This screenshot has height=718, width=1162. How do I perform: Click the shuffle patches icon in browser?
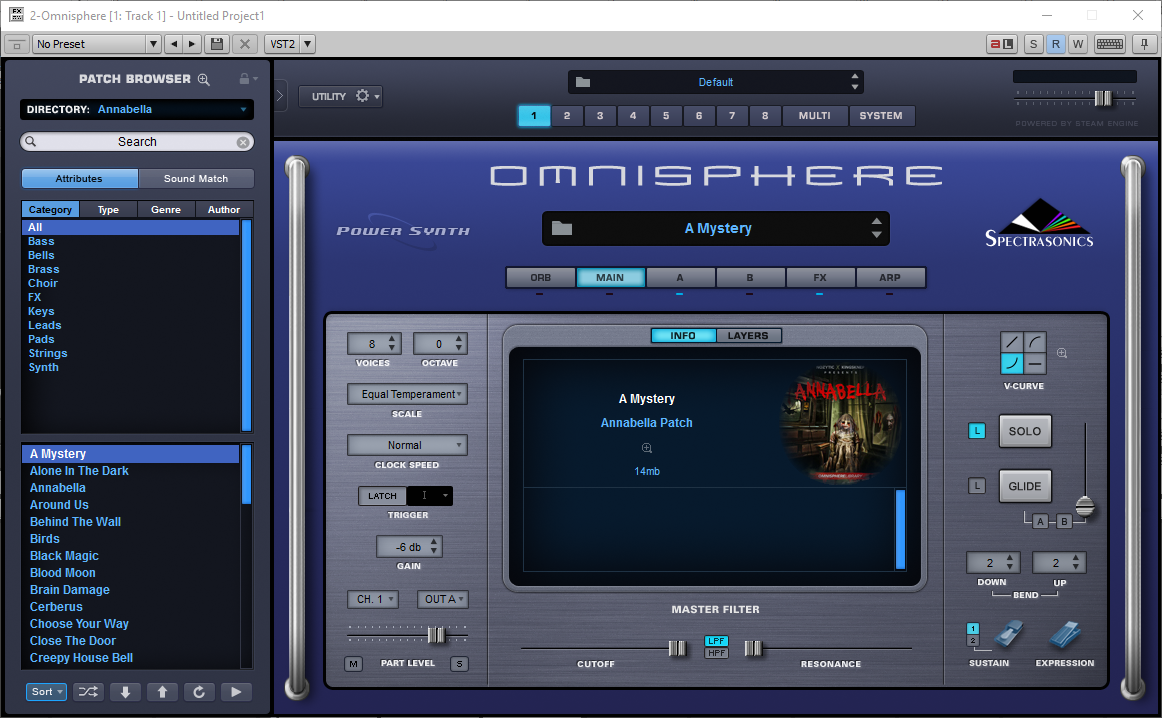pyautogui.click(x=89, y=692)
